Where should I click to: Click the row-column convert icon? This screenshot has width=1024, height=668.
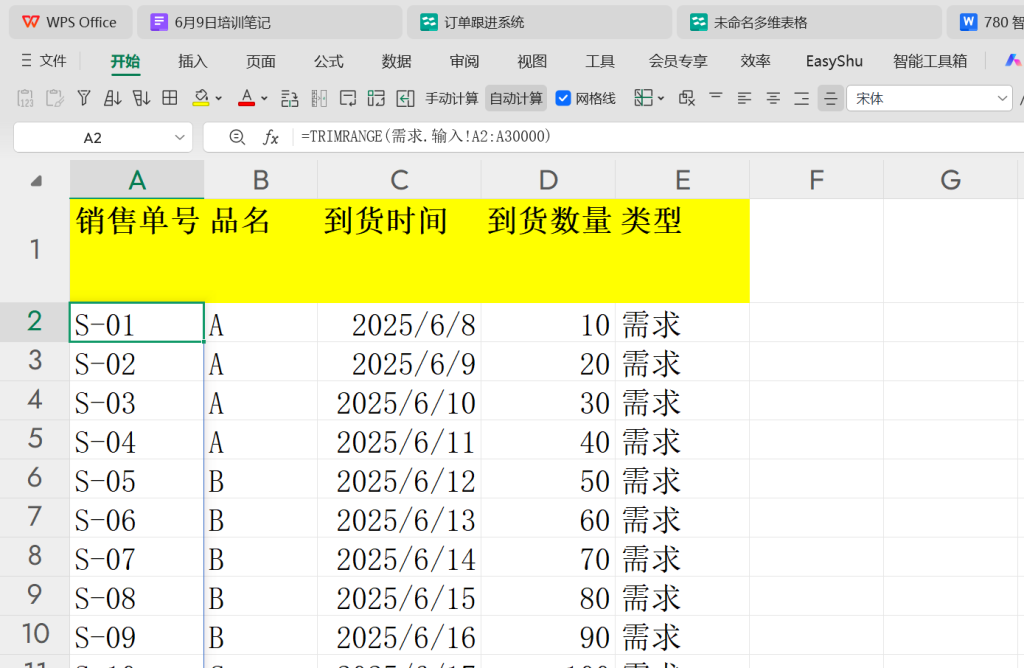289,99
